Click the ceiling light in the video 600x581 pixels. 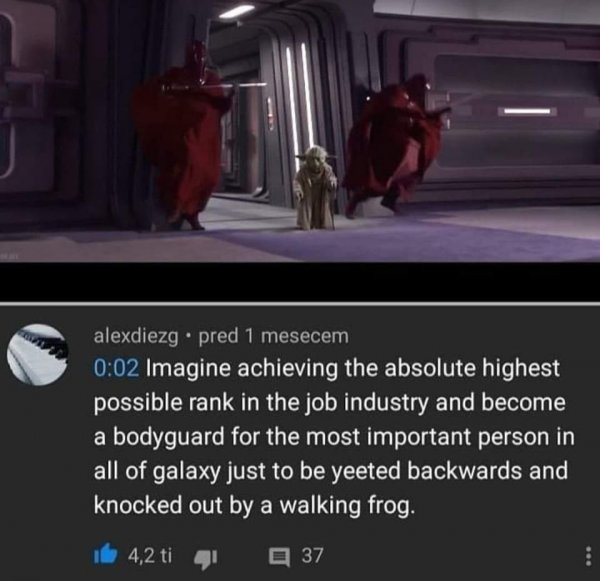click(x=237, y=11)
